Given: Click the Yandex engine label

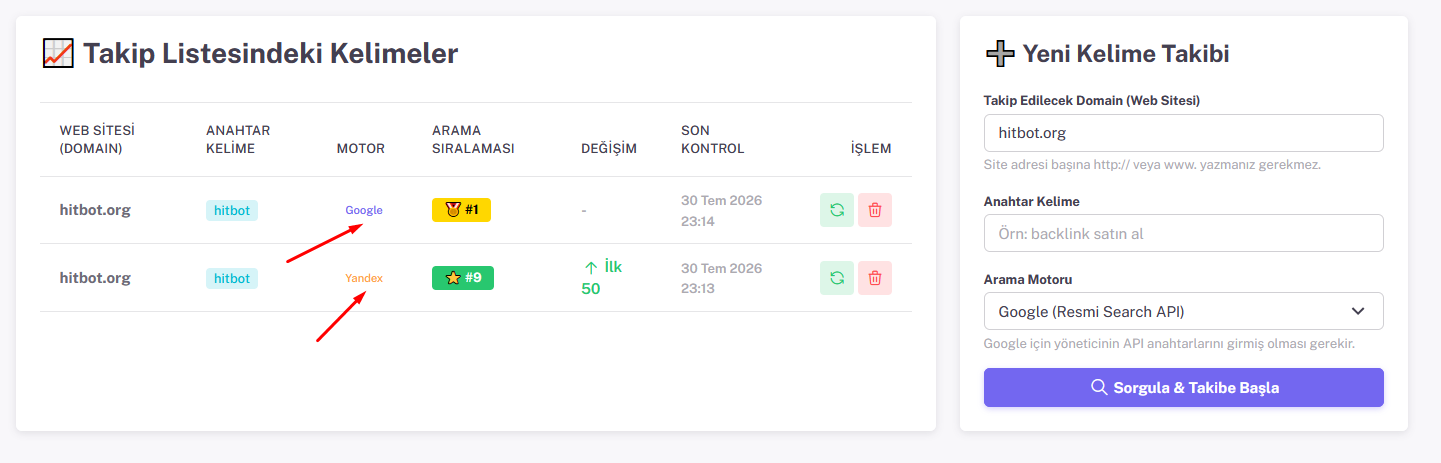Looking at the screenshot, I should click(x=364, y=278).
